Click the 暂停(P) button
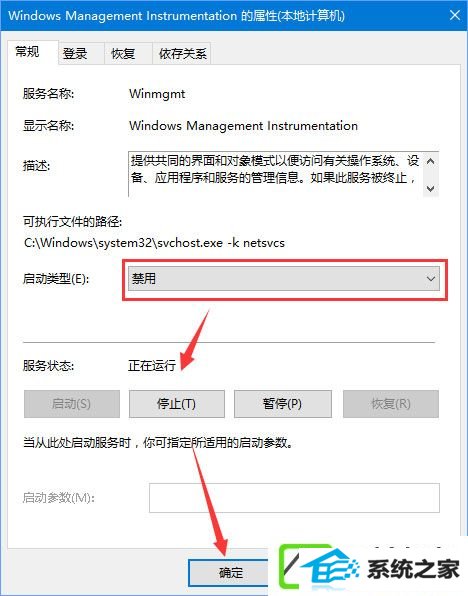468x596 pixels. [282, 404]
